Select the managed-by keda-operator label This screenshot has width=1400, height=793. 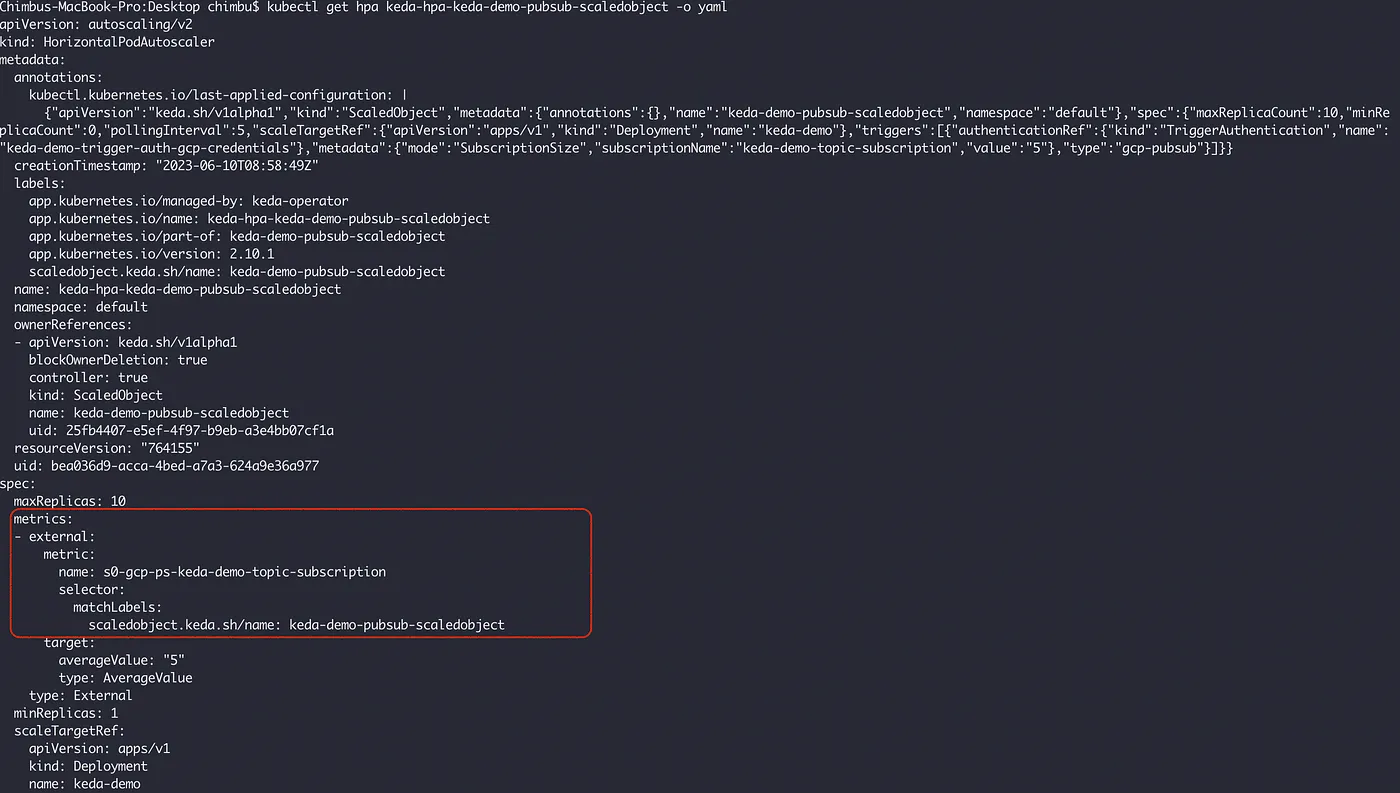(x=189, y=201)
